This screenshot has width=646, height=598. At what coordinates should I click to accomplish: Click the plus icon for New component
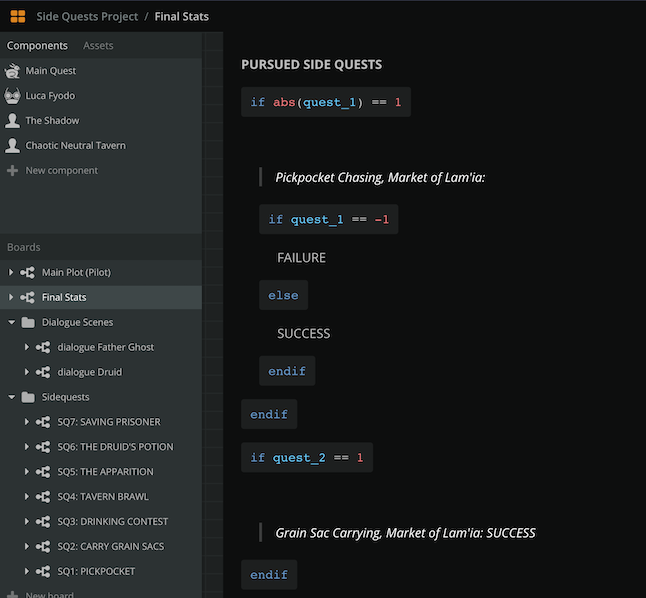pos(12,171)
